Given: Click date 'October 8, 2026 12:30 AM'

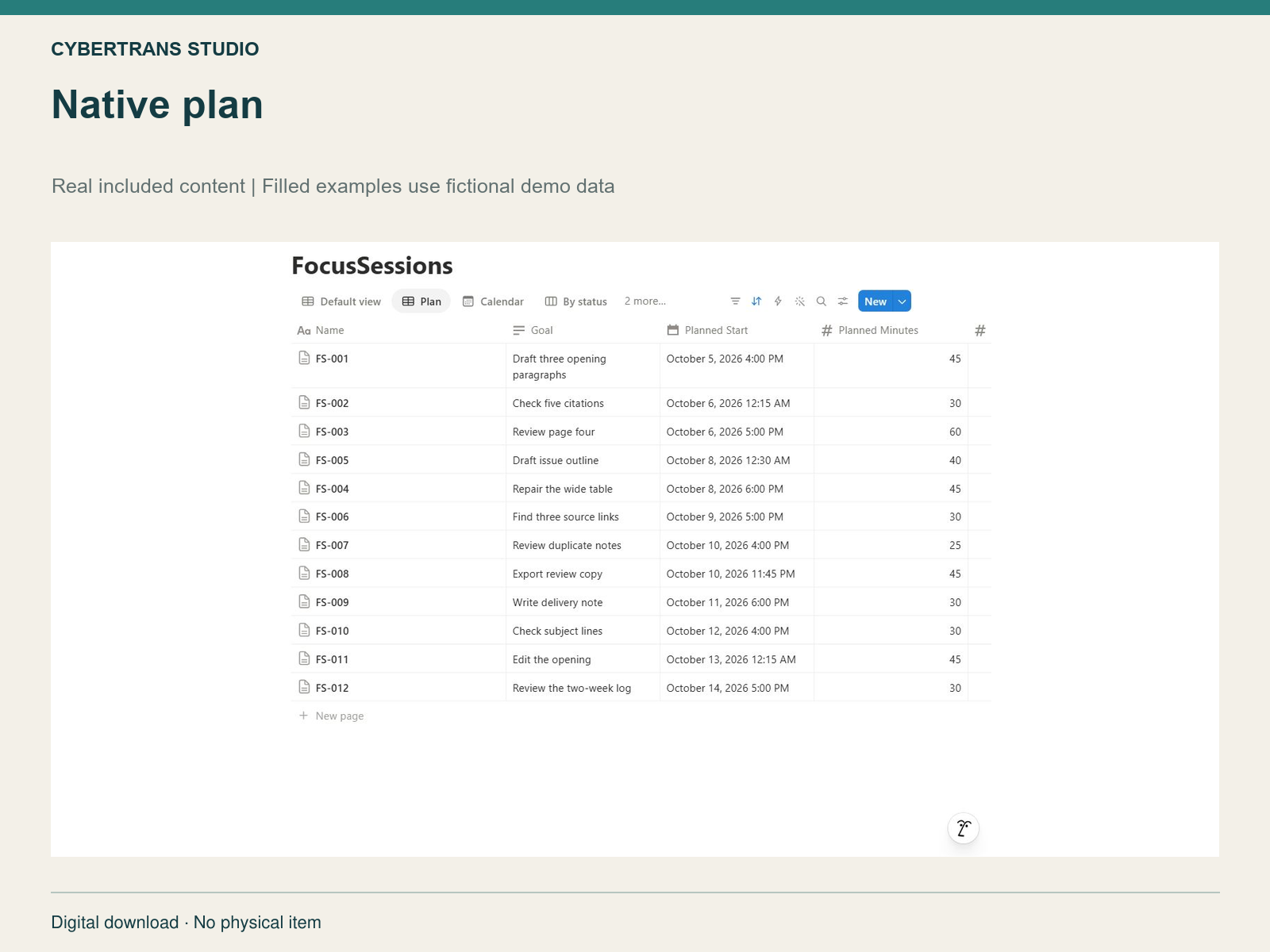Looking at the screenshot, I should coord(728,460).
